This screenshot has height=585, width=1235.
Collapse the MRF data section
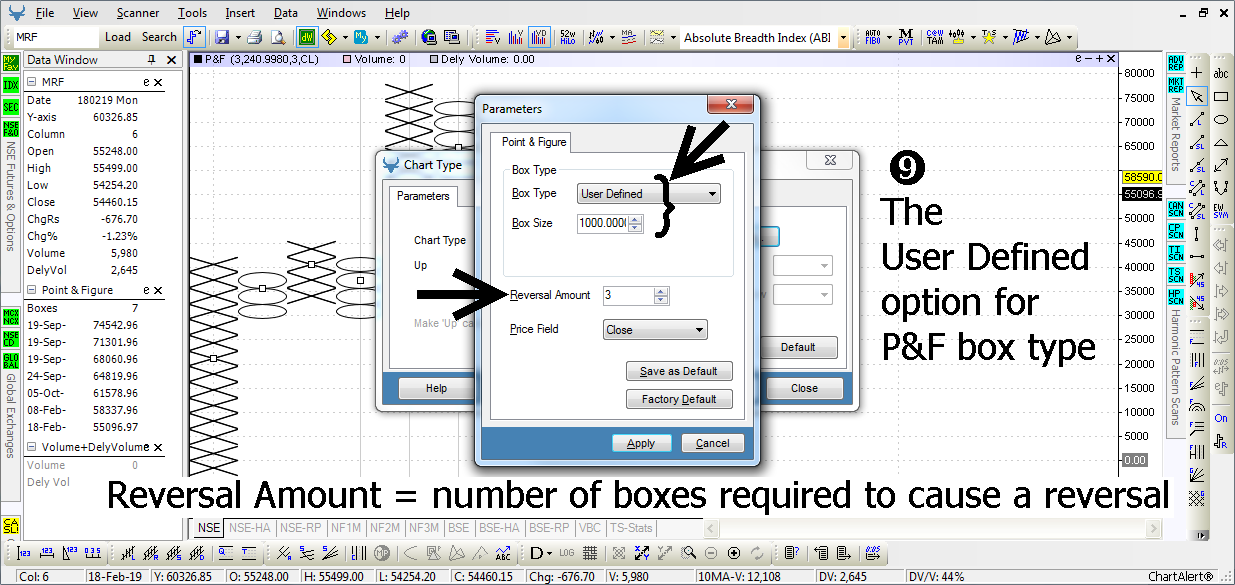click(32, 83)
